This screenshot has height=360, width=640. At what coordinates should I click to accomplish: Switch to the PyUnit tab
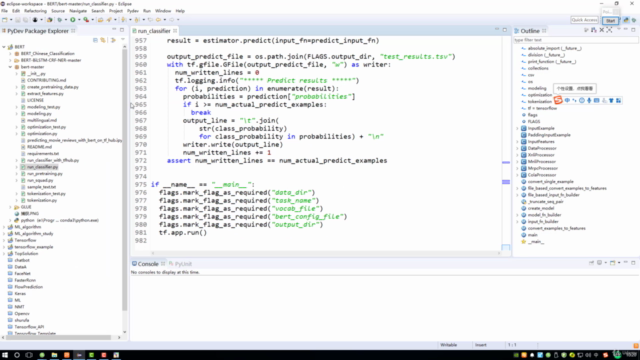tap(180, 264)
